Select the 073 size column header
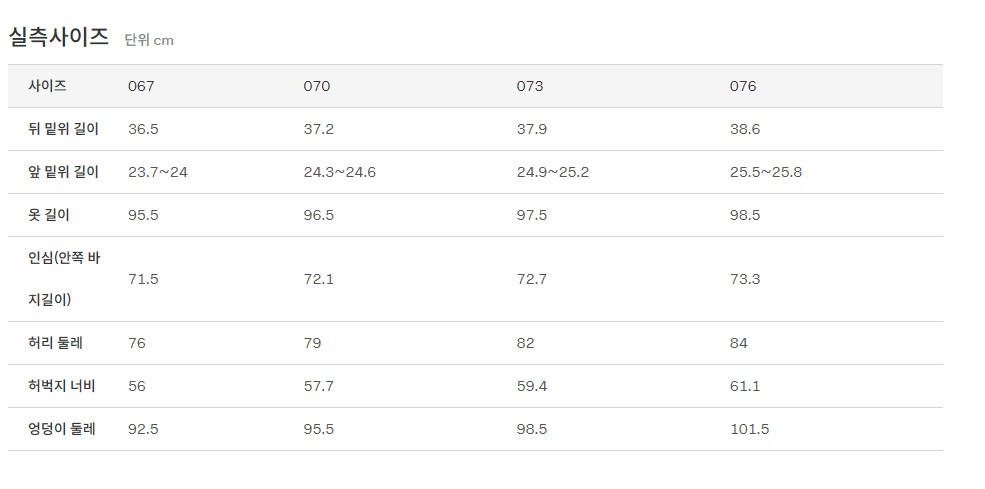The image size is (985, 489). coord(530,86)
